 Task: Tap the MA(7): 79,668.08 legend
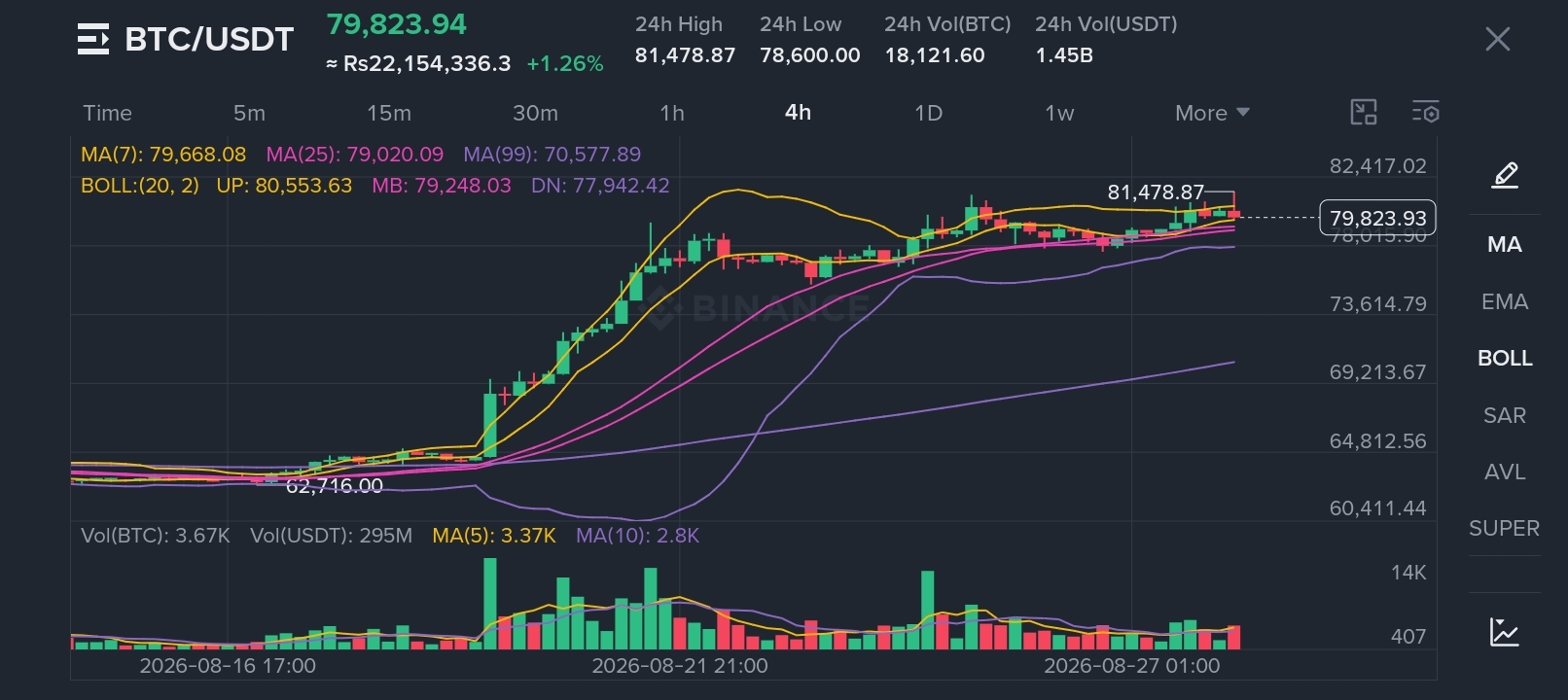click(163, 155)
